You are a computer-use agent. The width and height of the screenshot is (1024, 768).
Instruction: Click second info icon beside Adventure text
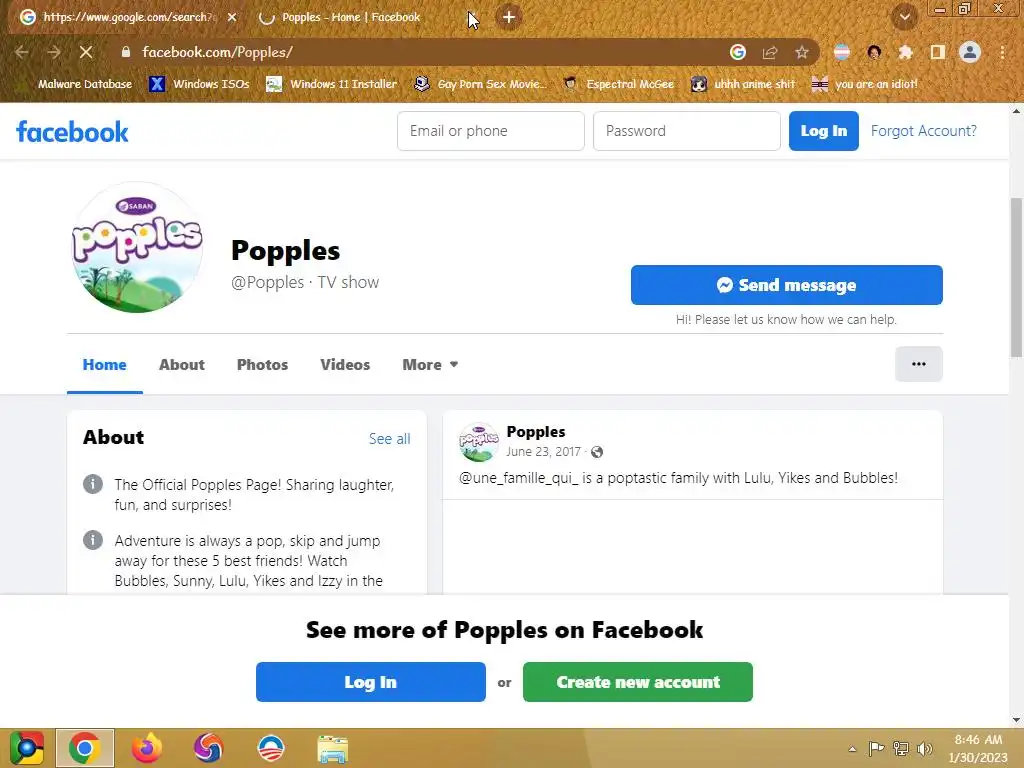93,540
